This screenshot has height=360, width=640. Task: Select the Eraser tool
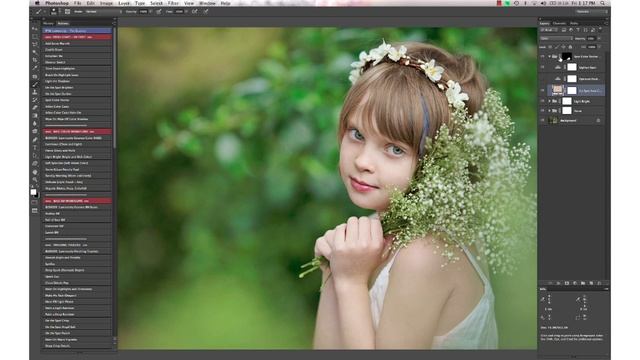coord(35,108)
